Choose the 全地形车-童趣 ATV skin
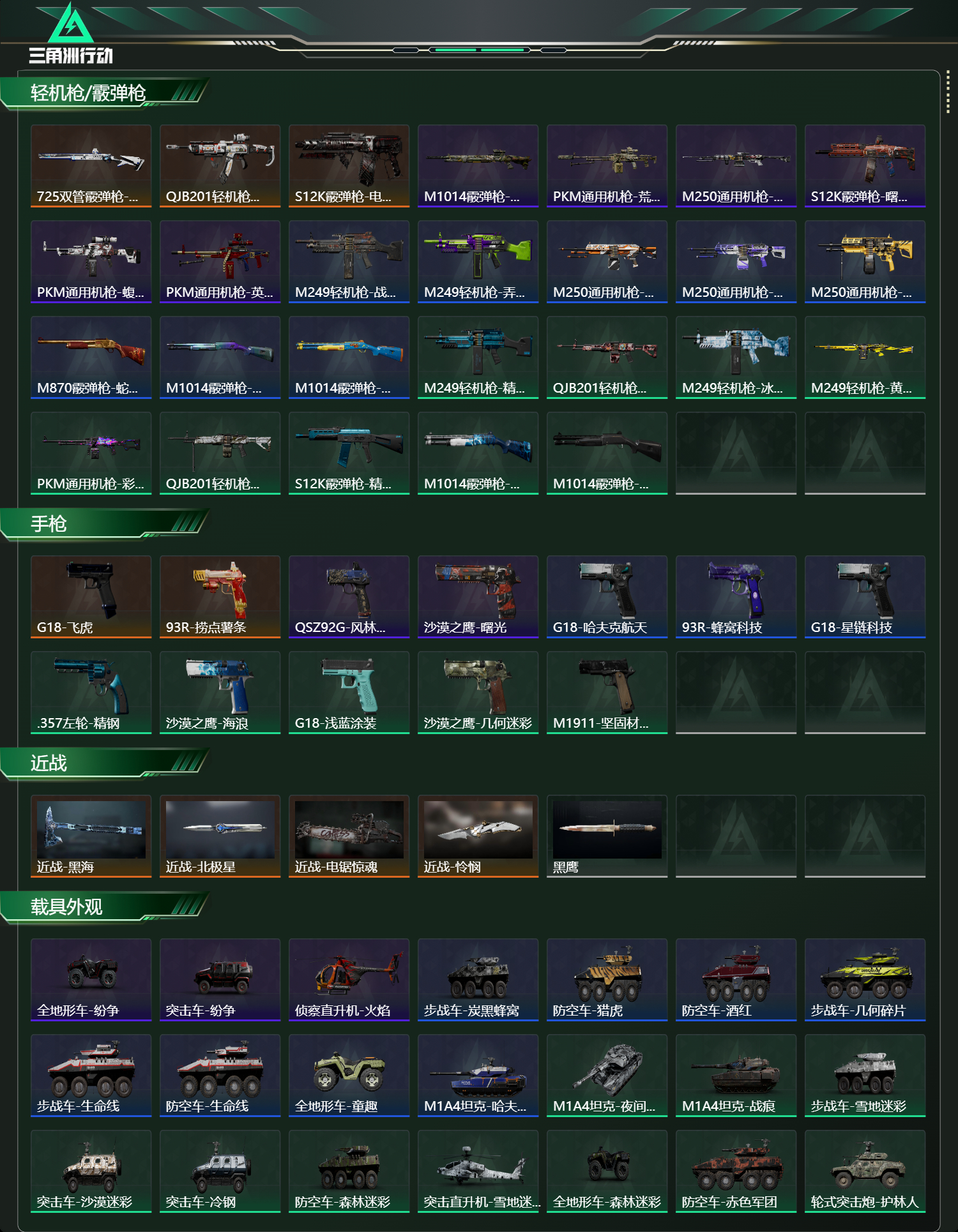The image size is (958, 1232). (x=349, y=1075)
